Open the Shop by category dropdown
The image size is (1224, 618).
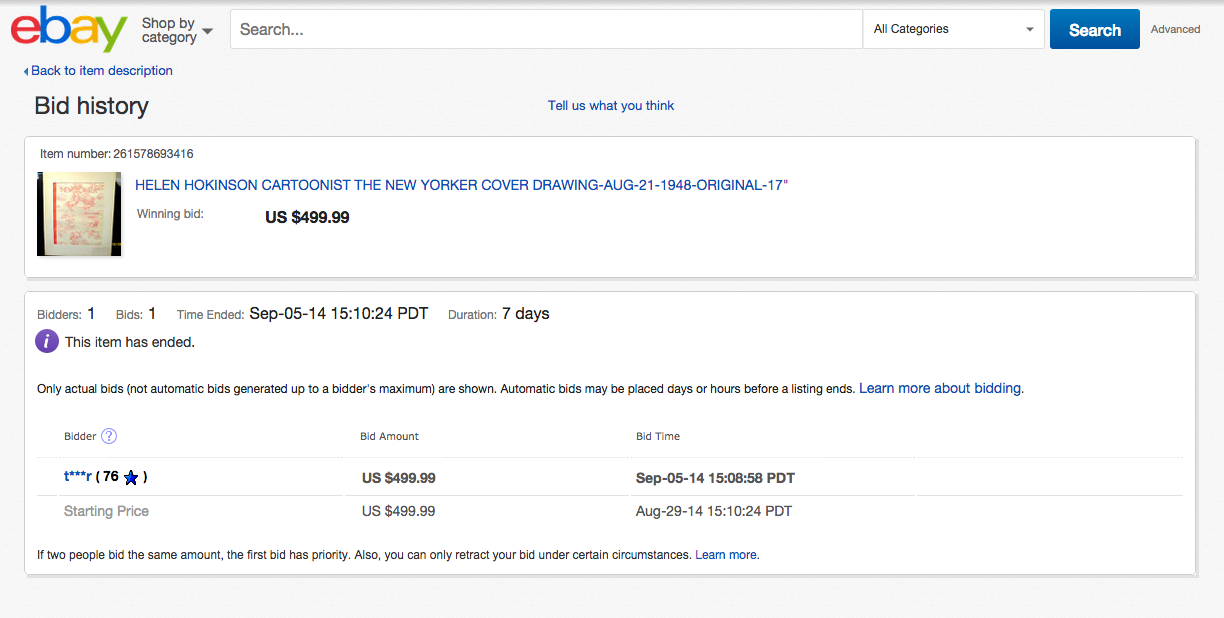click(x=177, y=30)
